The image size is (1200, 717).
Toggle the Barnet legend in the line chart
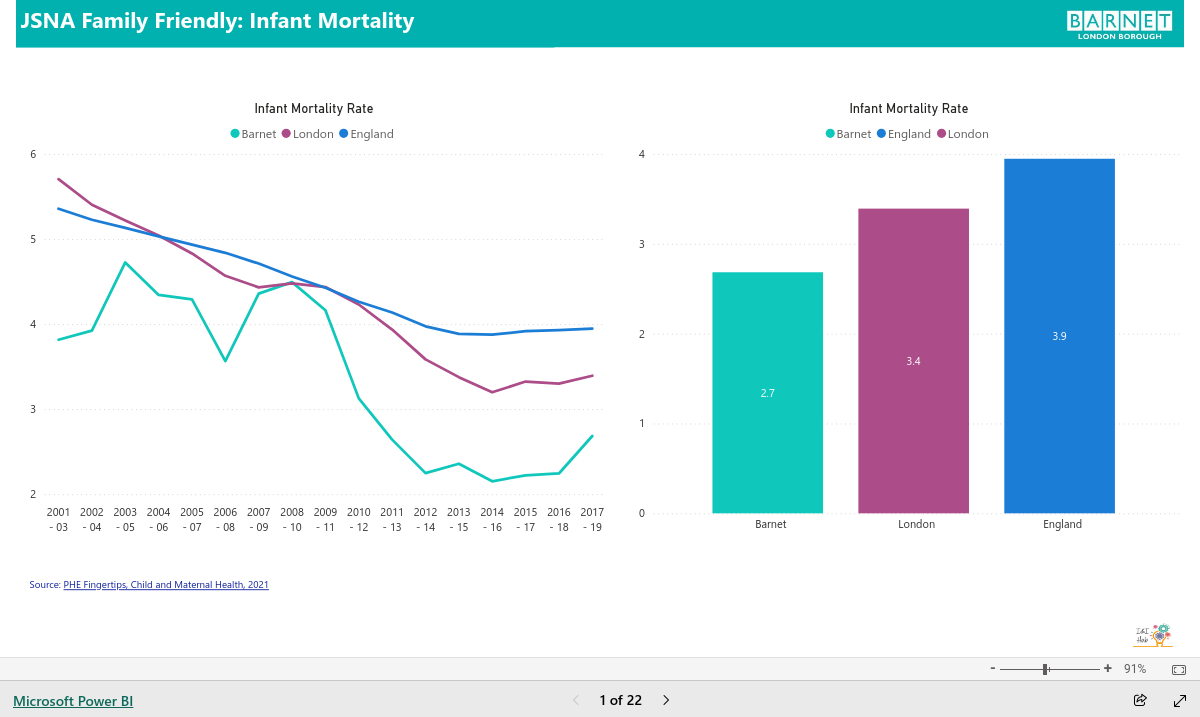pos(253,134)
